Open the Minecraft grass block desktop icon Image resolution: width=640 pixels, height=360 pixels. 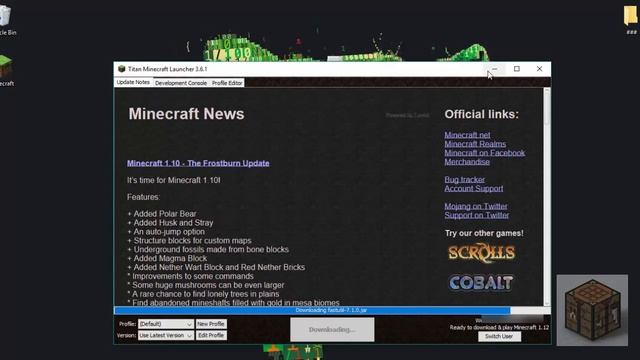(x=6, y=71)
